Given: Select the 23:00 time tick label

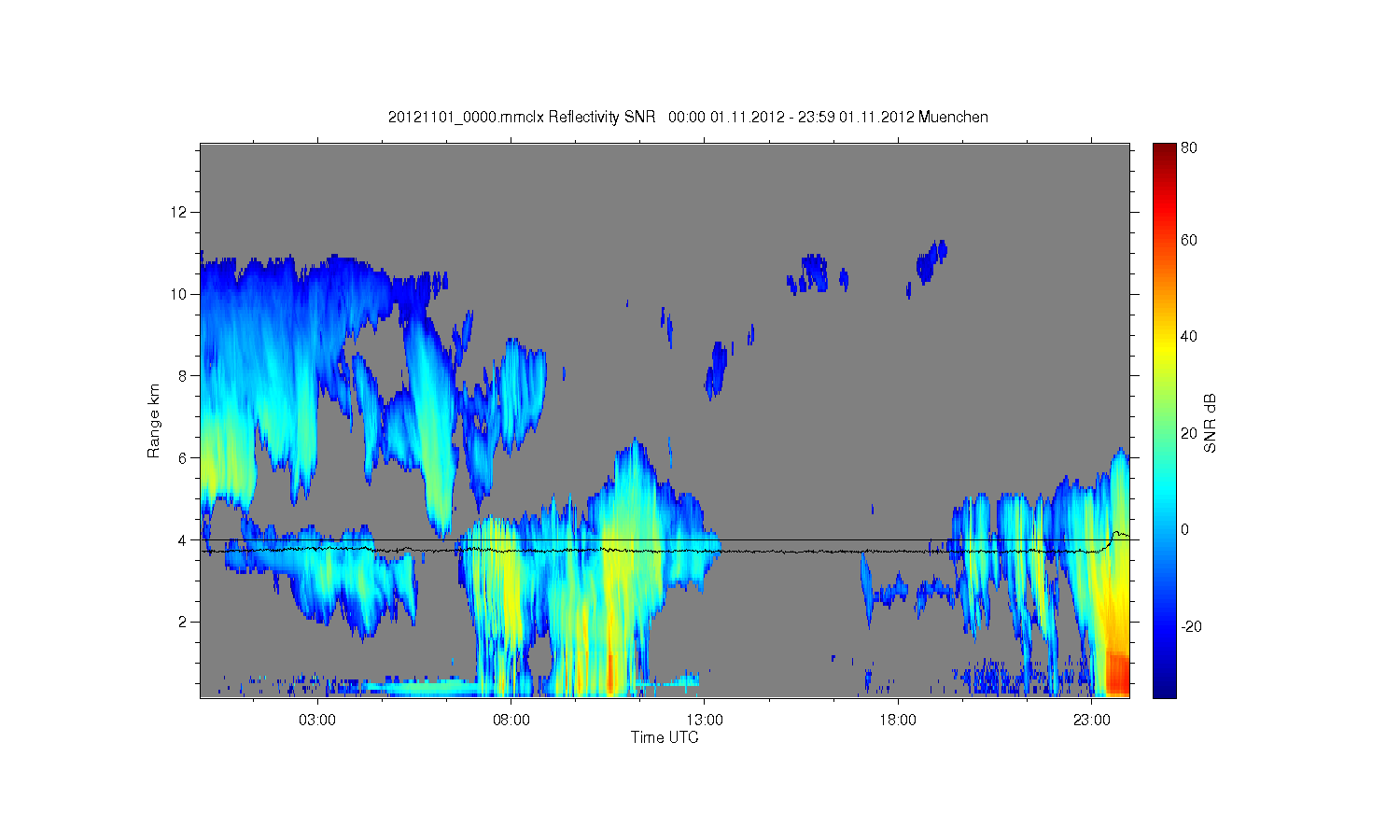Looking at the screenshot, I should (1092, 721).
